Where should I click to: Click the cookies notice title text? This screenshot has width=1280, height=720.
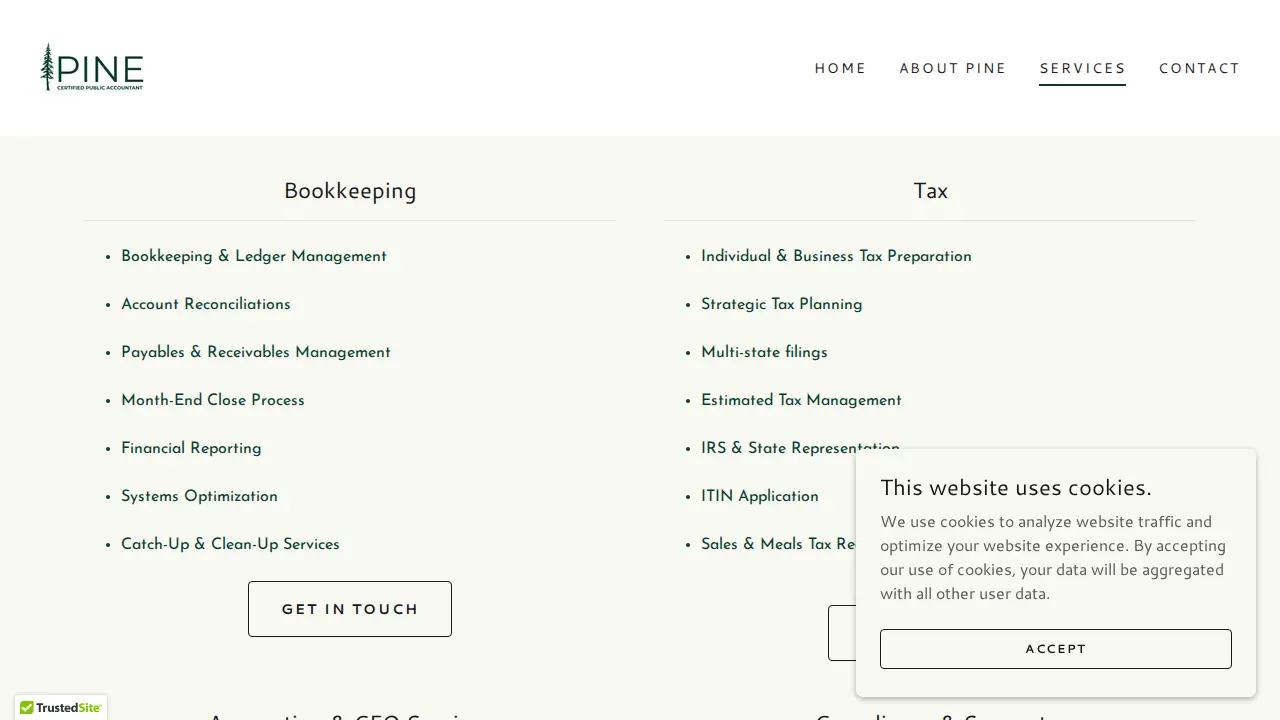(x=1016, y=487)
